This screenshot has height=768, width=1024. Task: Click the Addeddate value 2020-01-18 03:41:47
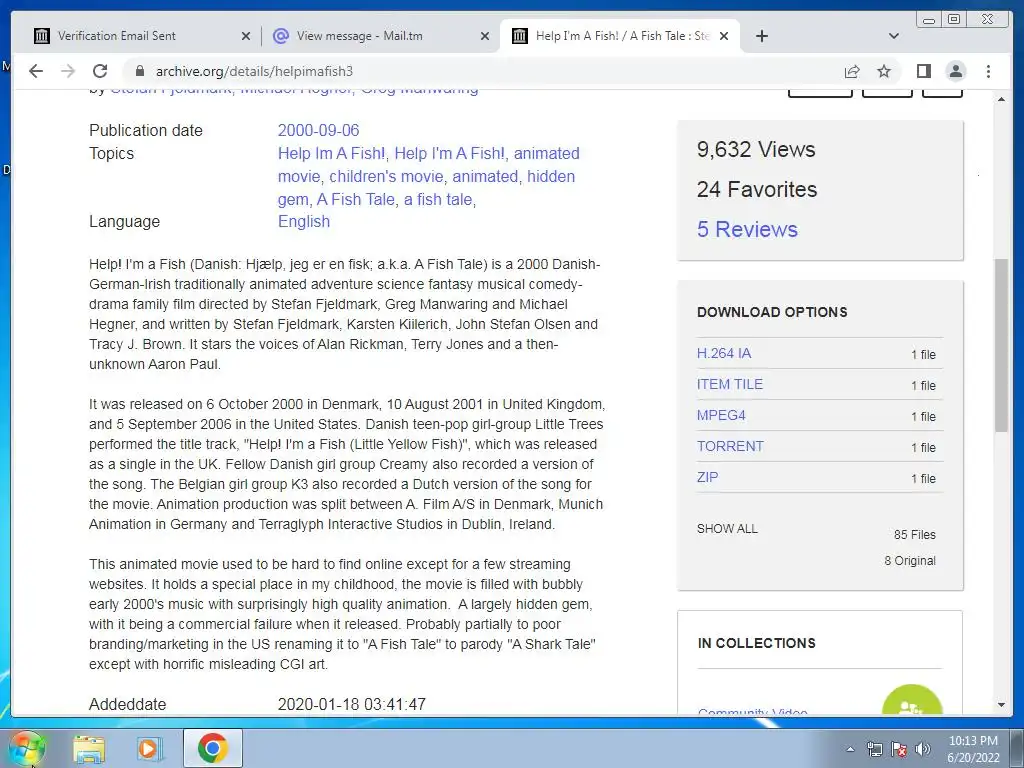point(351,705)
